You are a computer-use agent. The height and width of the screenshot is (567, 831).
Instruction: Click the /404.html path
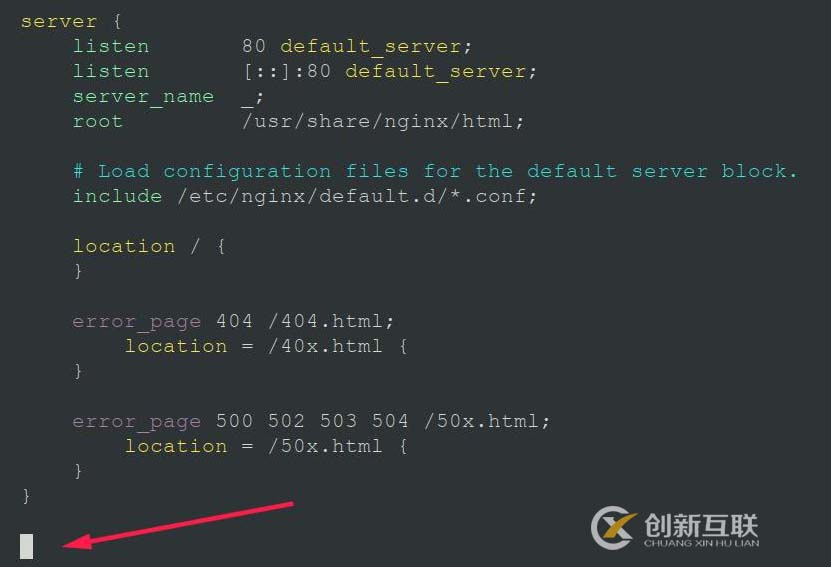coord(331,321)
